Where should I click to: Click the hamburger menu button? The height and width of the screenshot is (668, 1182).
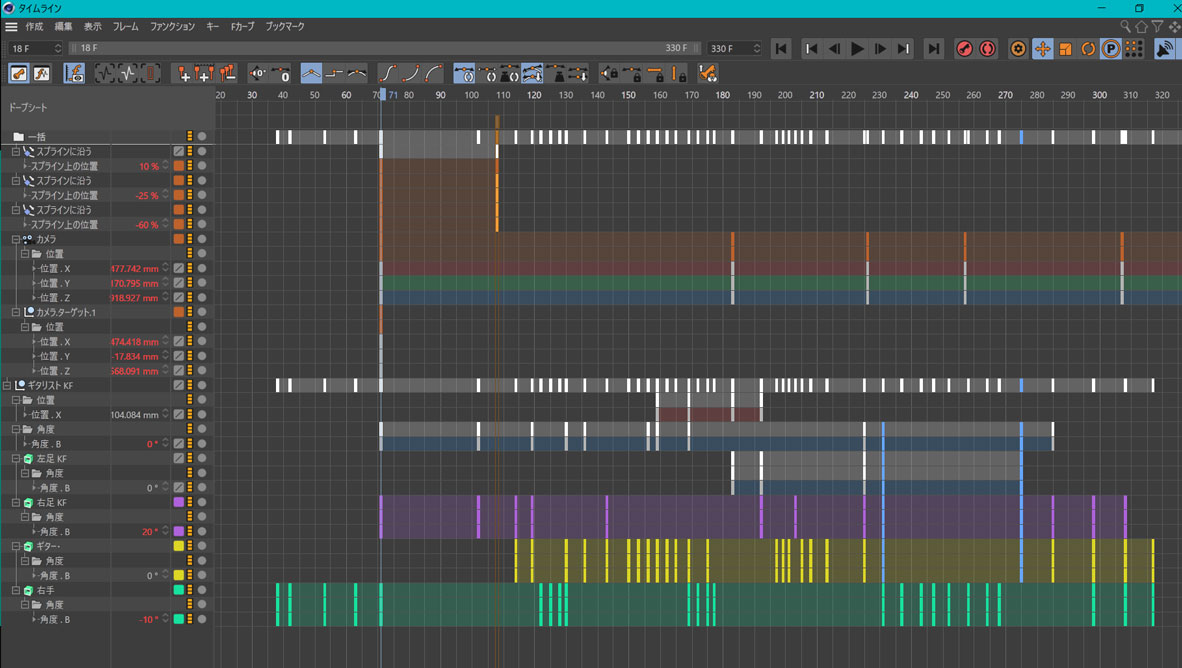point(11,27)
